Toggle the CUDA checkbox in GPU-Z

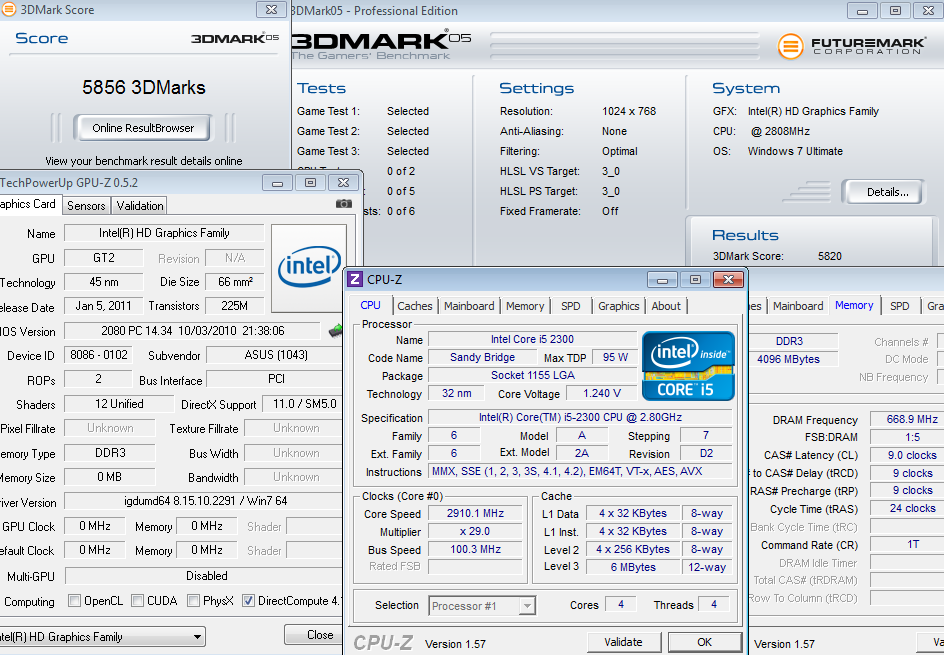(137, 601)
